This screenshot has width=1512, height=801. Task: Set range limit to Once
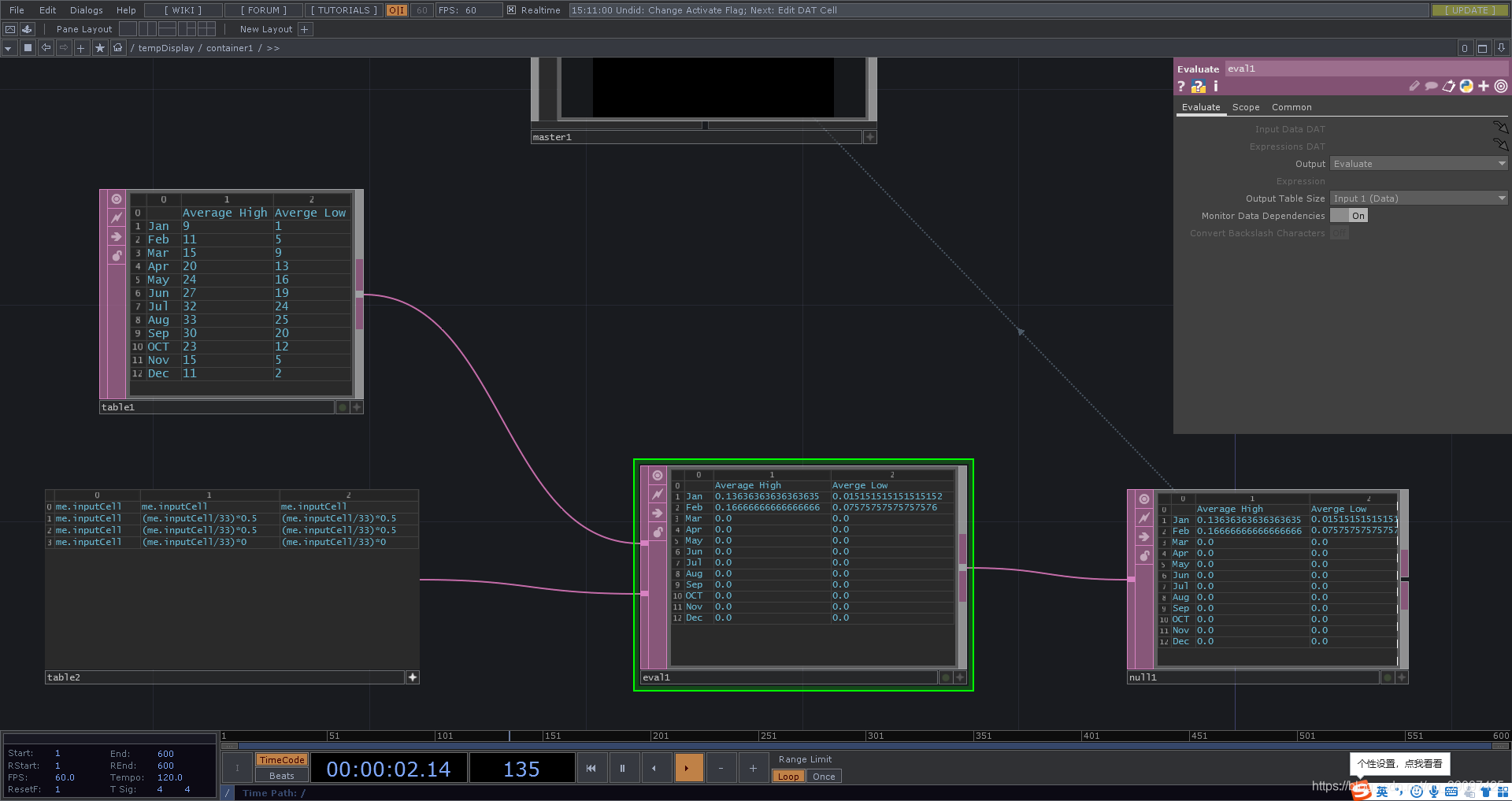(x=824, y=777)
